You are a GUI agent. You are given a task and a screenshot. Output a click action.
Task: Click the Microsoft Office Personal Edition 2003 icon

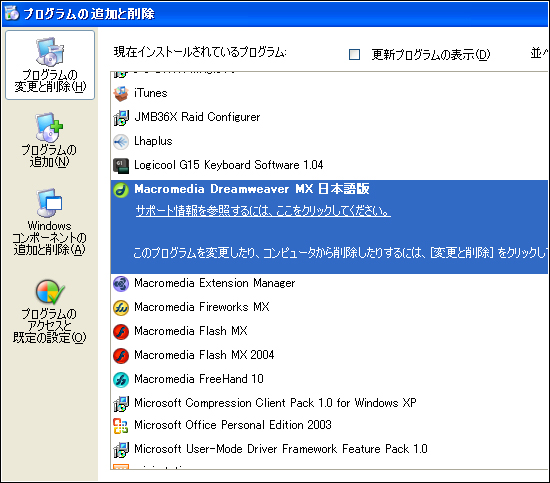click(121, 425)
